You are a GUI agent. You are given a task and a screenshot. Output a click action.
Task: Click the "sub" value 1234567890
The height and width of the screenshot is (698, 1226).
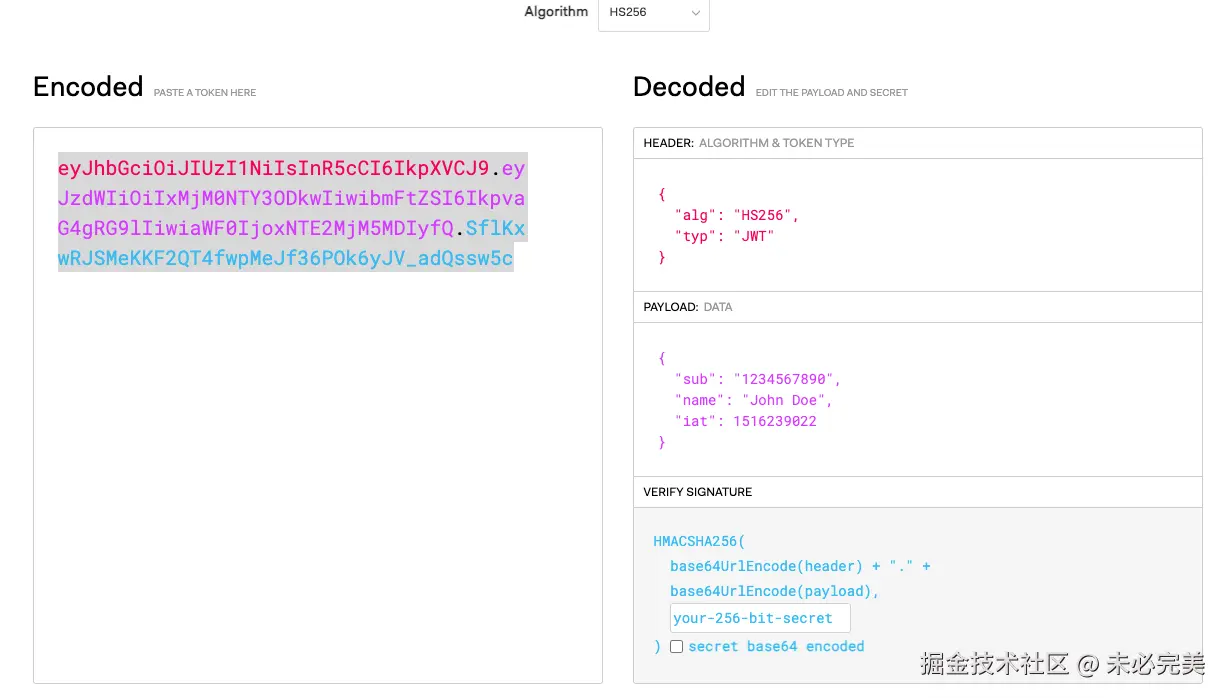(x=787, y=379)
